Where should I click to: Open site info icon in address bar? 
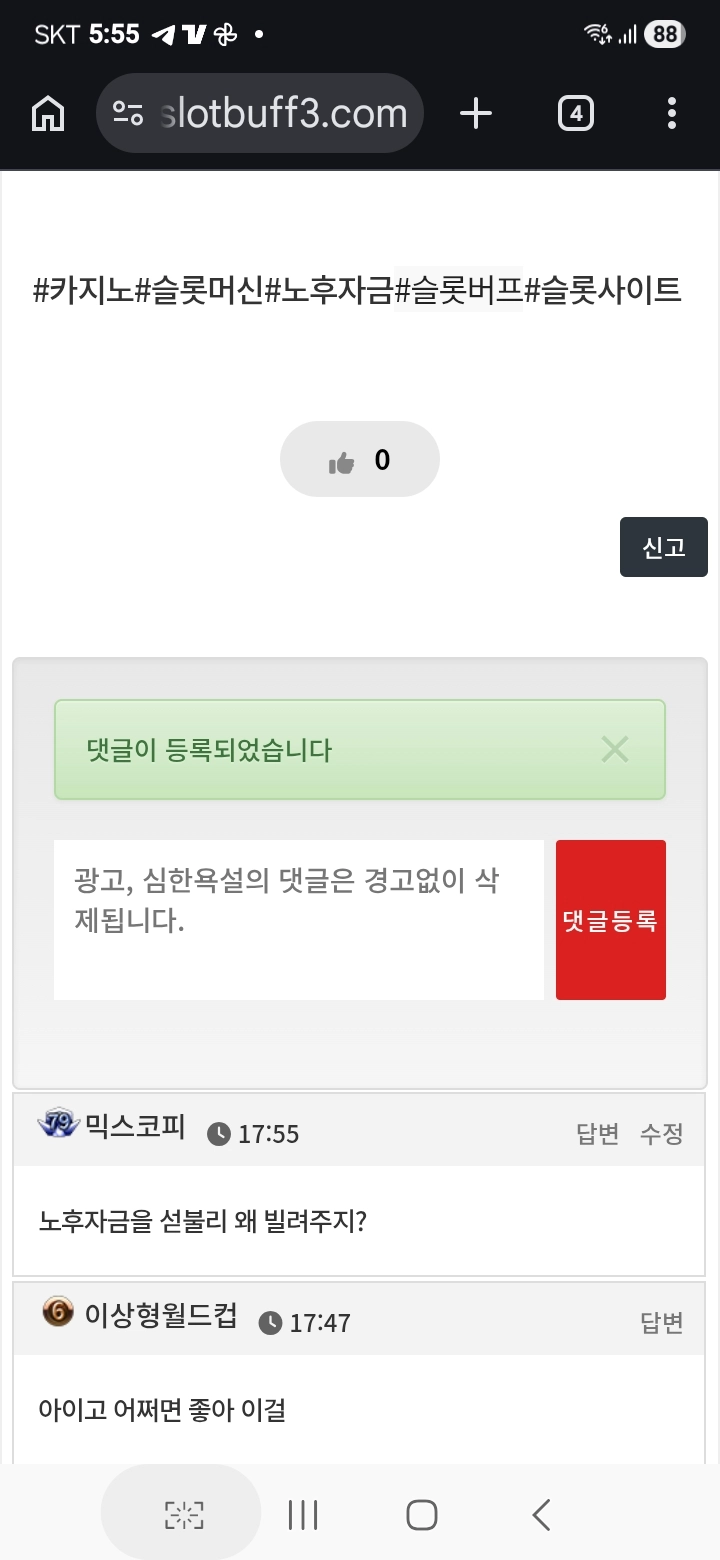click(128, 114)
